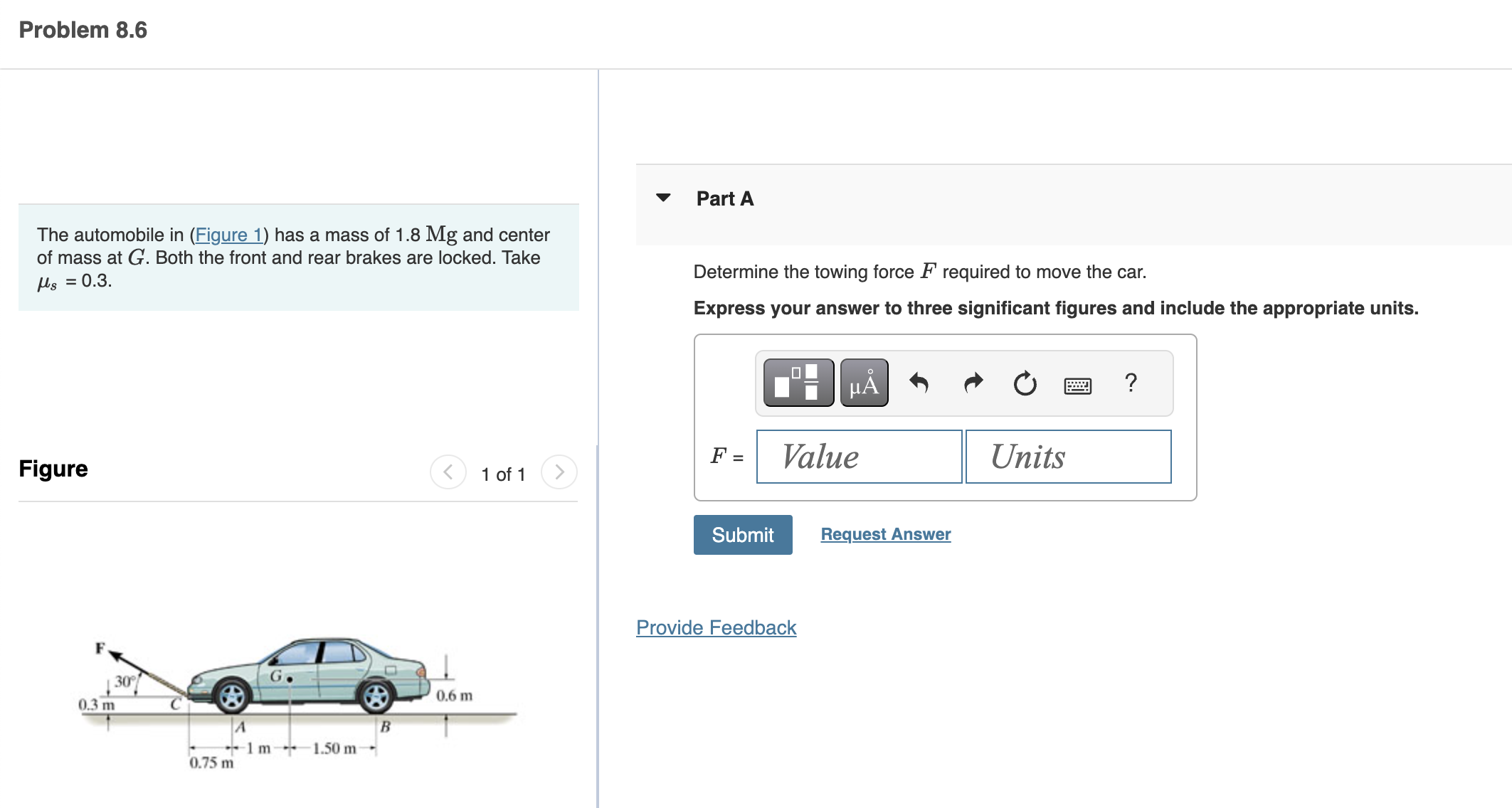Reset the answer field using reload icon

(1025, 383)
